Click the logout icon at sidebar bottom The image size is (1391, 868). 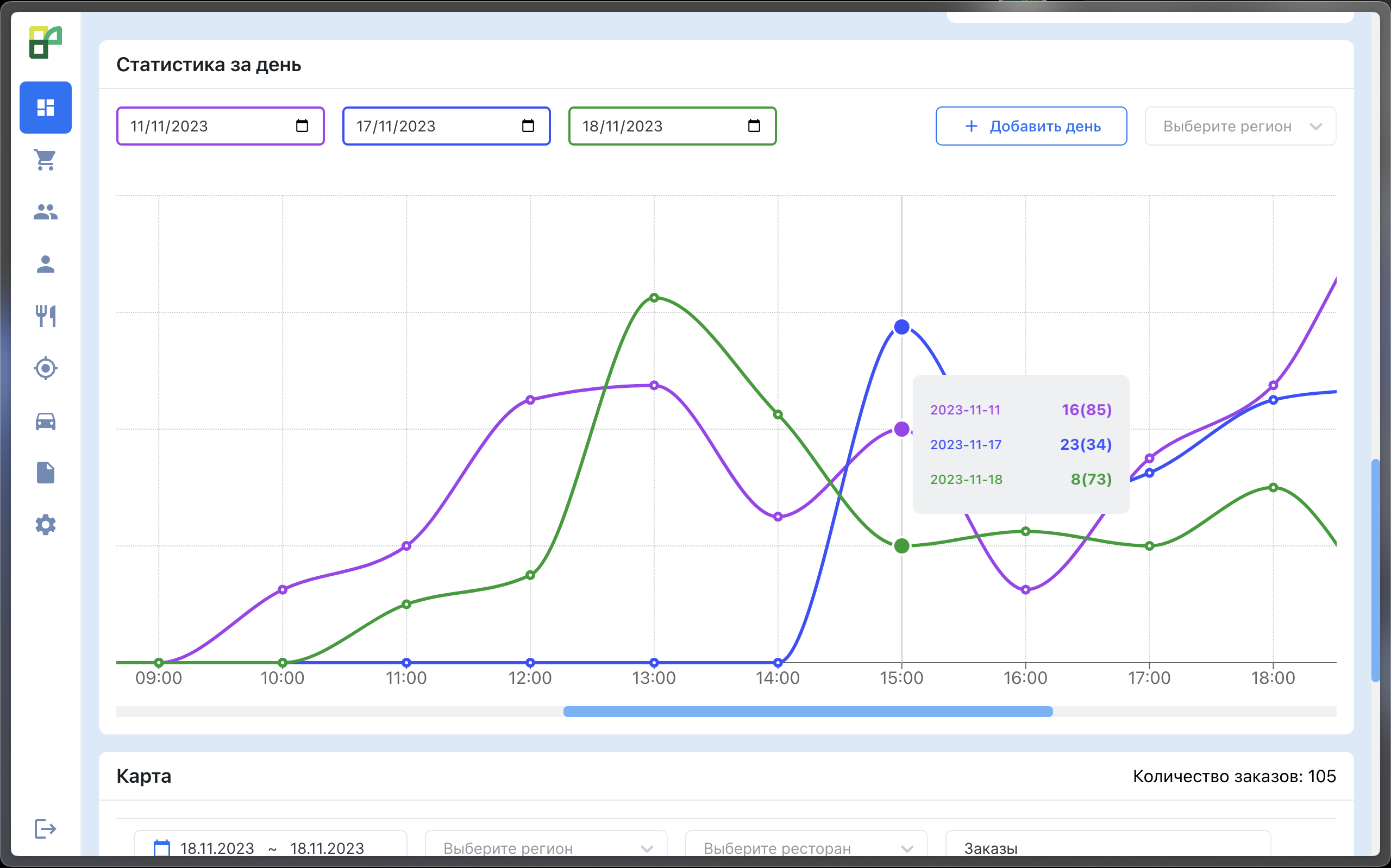pyautogui.click(x=45, y=828)
